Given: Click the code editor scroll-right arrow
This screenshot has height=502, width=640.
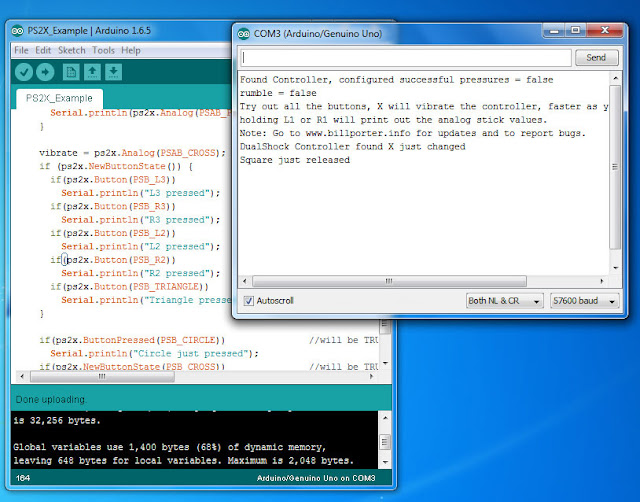Looking at the screenshot, I should (371, 376).
